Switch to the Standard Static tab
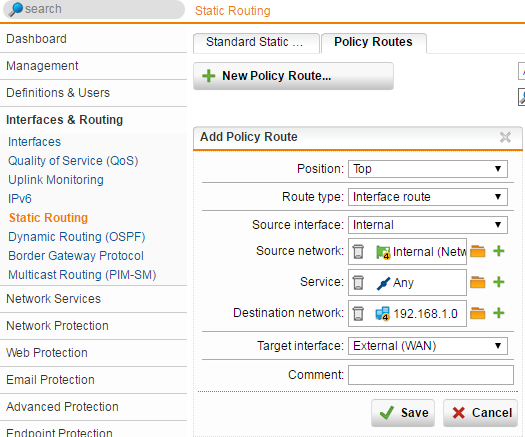This screenshot has width=525, height=437. [256, 43]
